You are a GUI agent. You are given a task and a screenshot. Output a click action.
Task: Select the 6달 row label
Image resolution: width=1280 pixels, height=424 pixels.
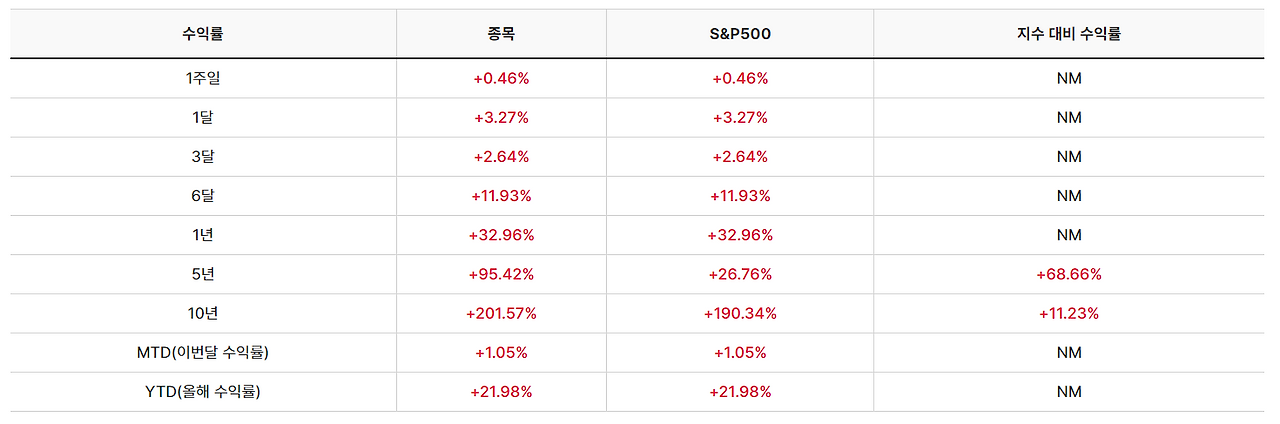pyautogui.click(x=203, y=196)
